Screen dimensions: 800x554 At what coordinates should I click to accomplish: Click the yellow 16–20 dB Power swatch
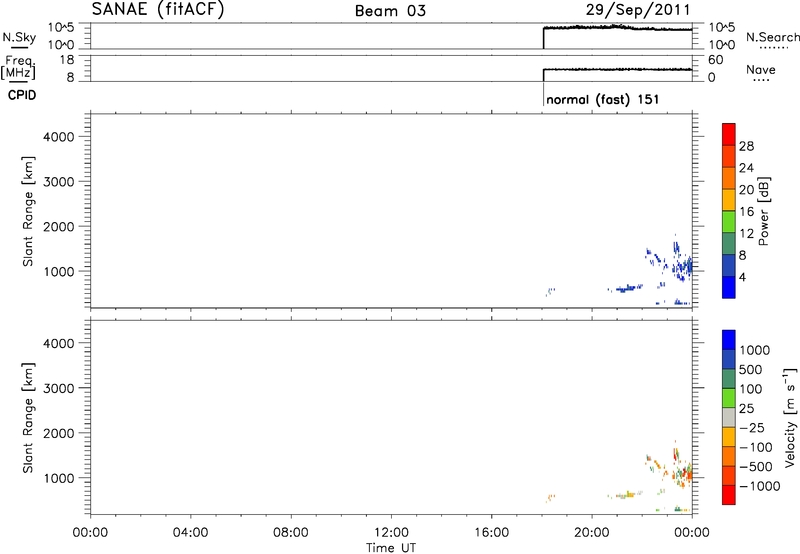coord(729,199)
